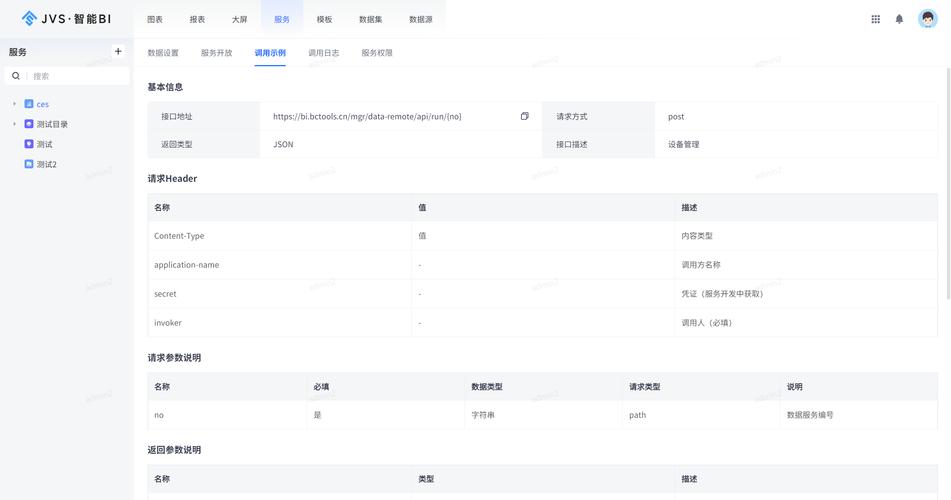Expand the ces folder
Screen dimensions: 951x500
pos(14,104)
